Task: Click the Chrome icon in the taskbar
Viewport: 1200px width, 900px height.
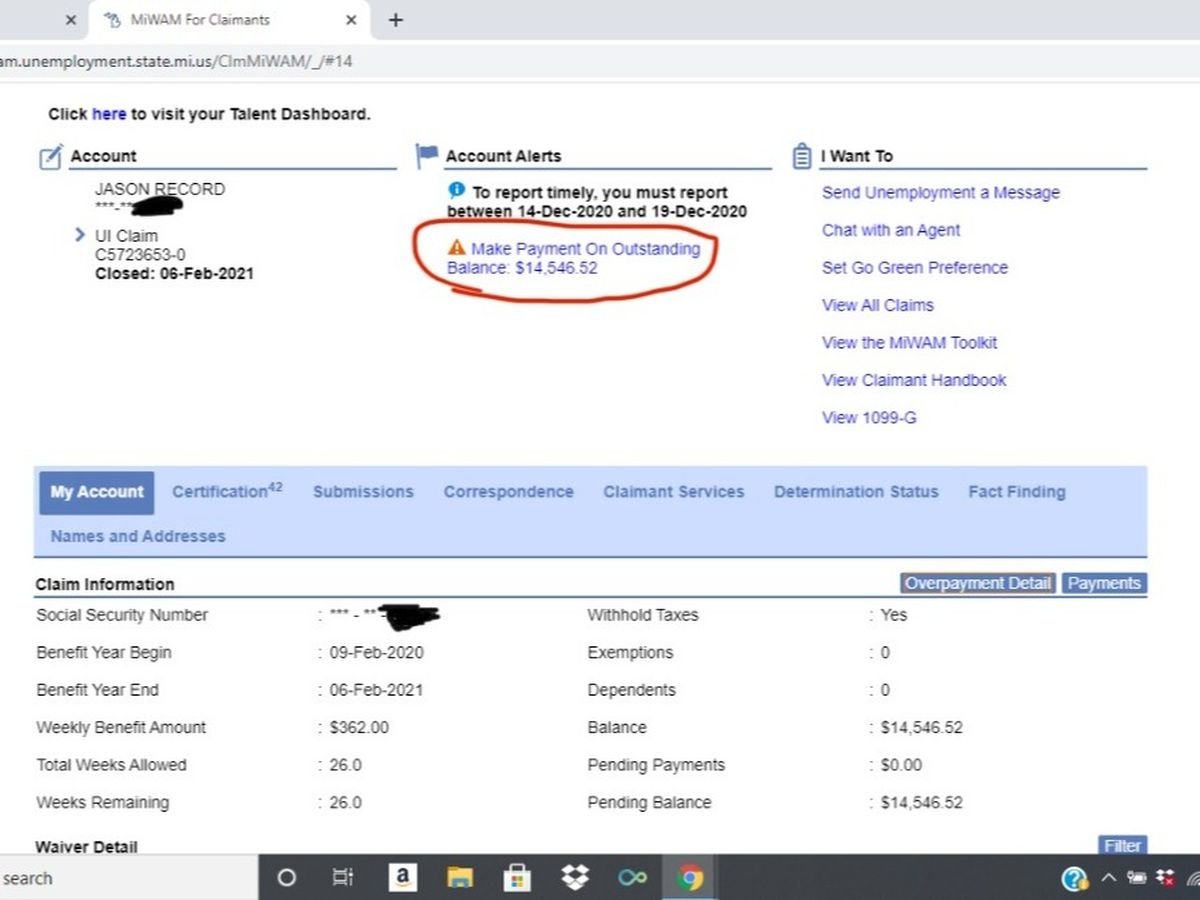Action: [x=689, y=878]
